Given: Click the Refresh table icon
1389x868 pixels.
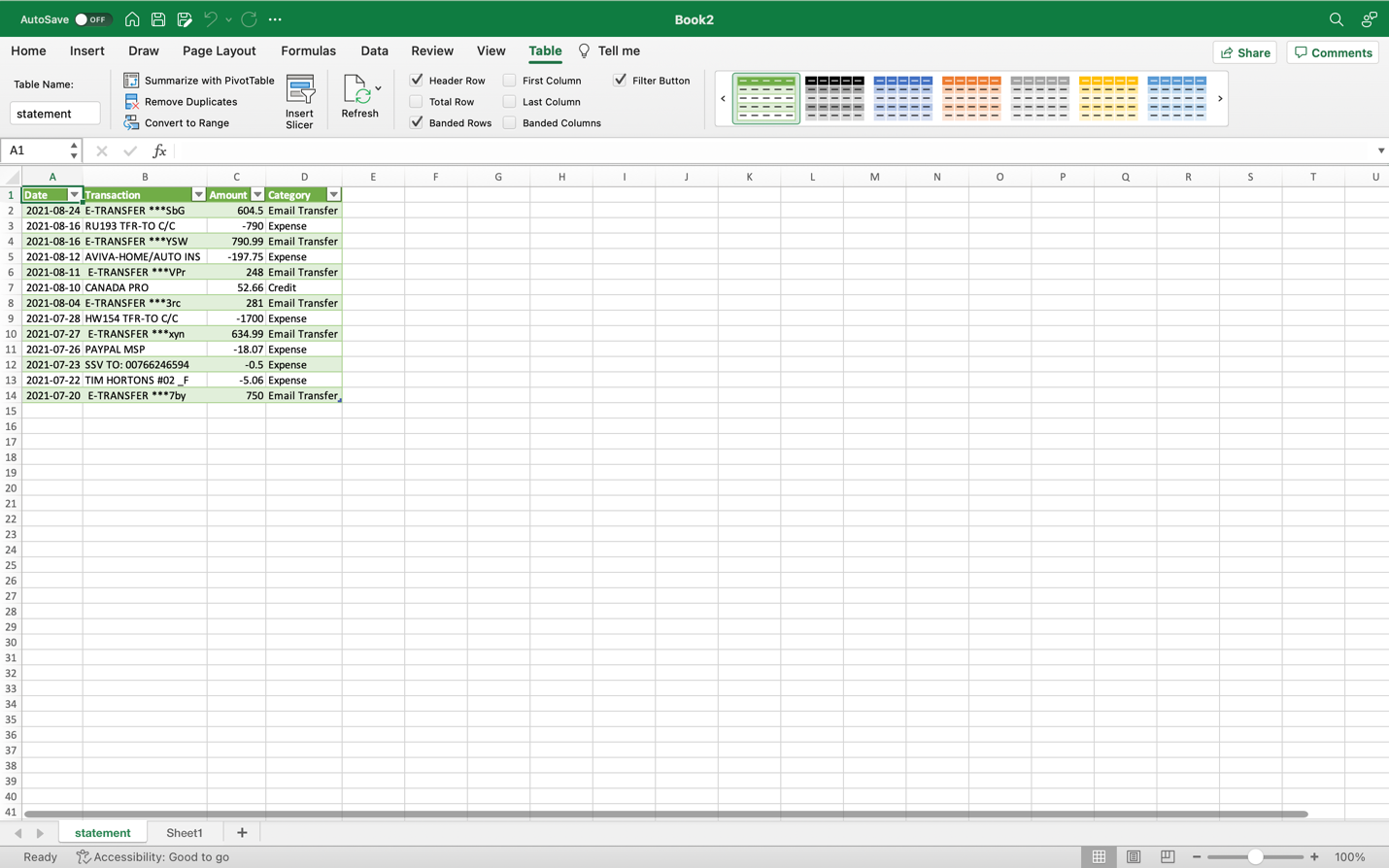Looking at the screenshot, I should click(x=357, y=89).
